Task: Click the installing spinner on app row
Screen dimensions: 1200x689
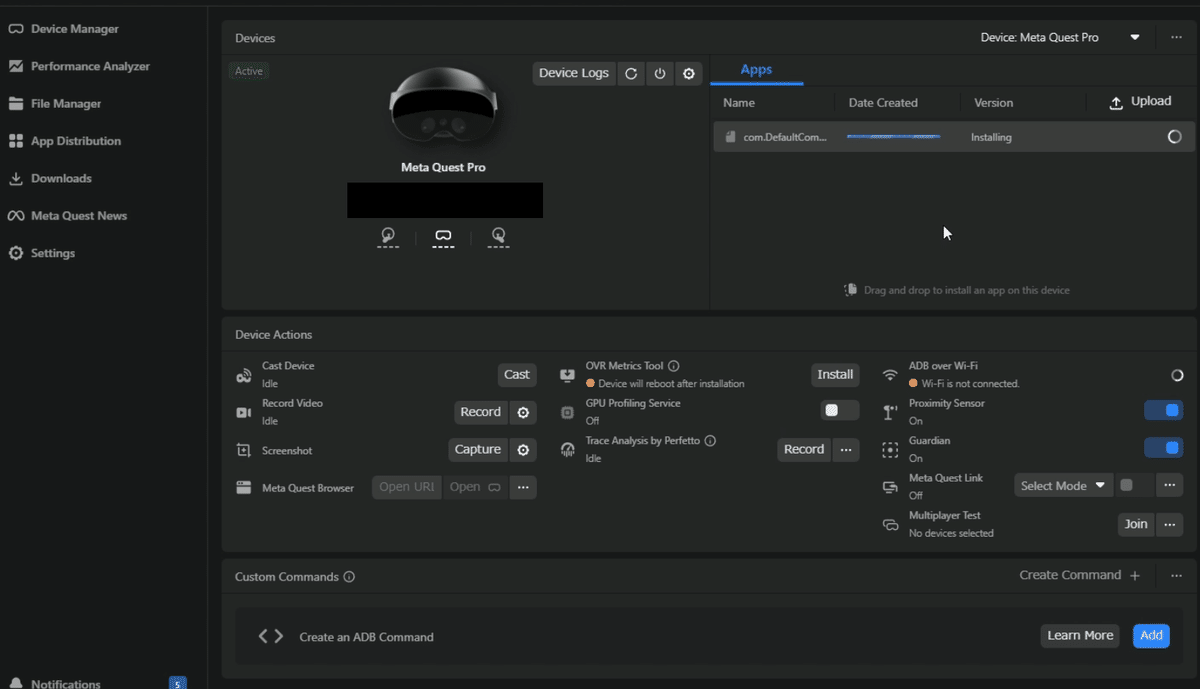Action: click(x=1175, y=137)
